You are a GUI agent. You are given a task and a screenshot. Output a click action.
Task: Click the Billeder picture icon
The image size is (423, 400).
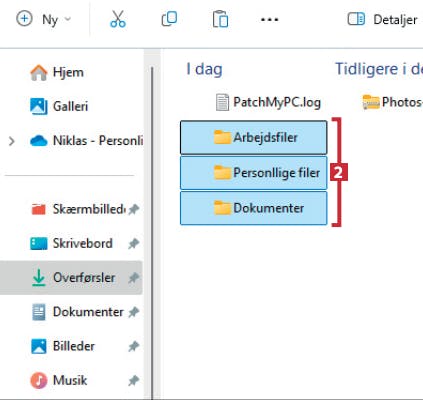coord(39,346)
